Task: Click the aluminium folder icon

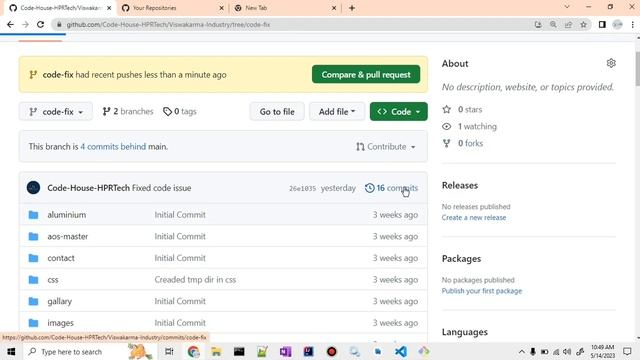Action: (33, 215)
